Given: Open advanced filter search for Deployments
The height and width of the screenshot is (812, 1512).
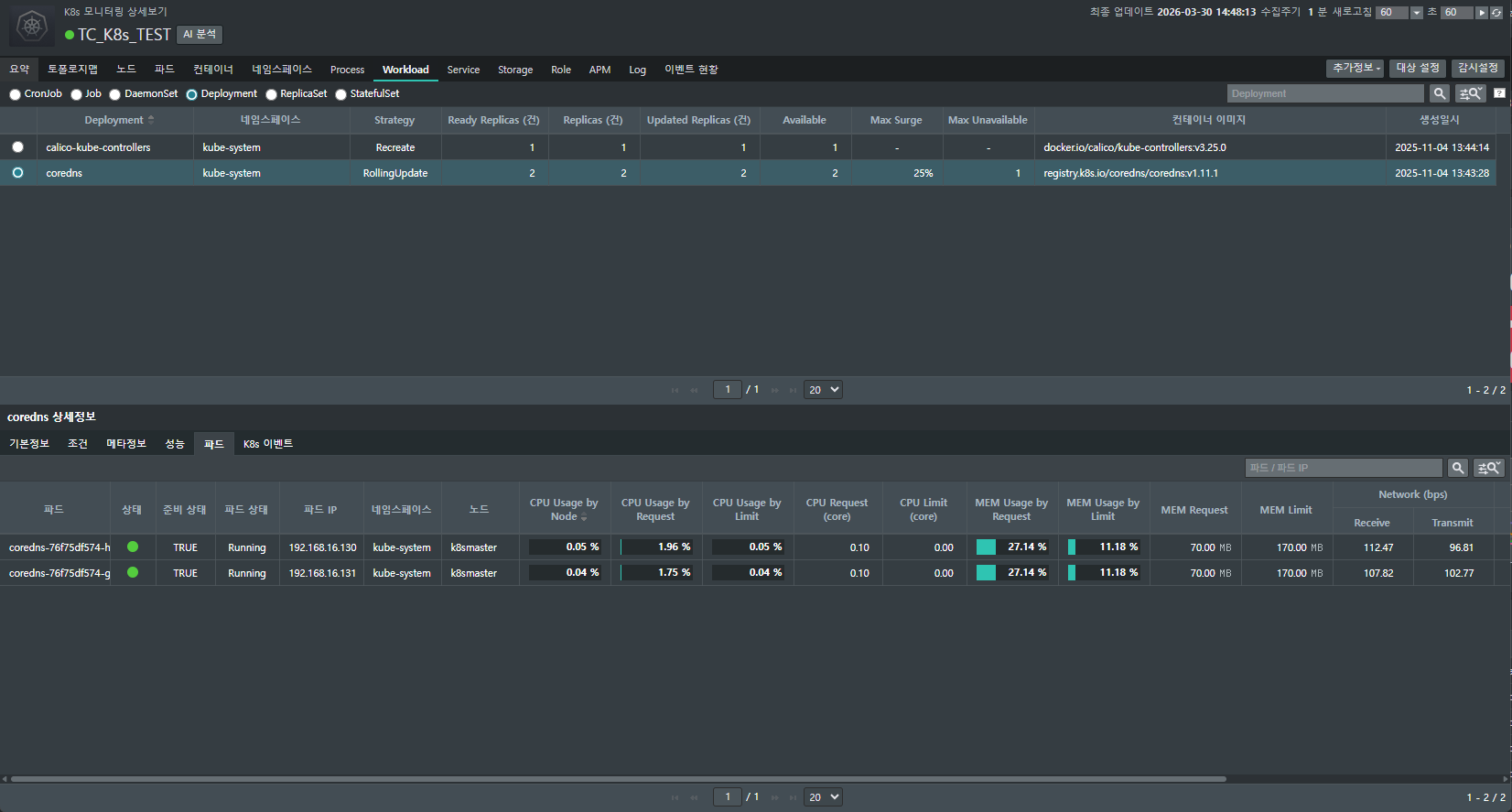Looking at the screenshot, I should [1471, 93].
